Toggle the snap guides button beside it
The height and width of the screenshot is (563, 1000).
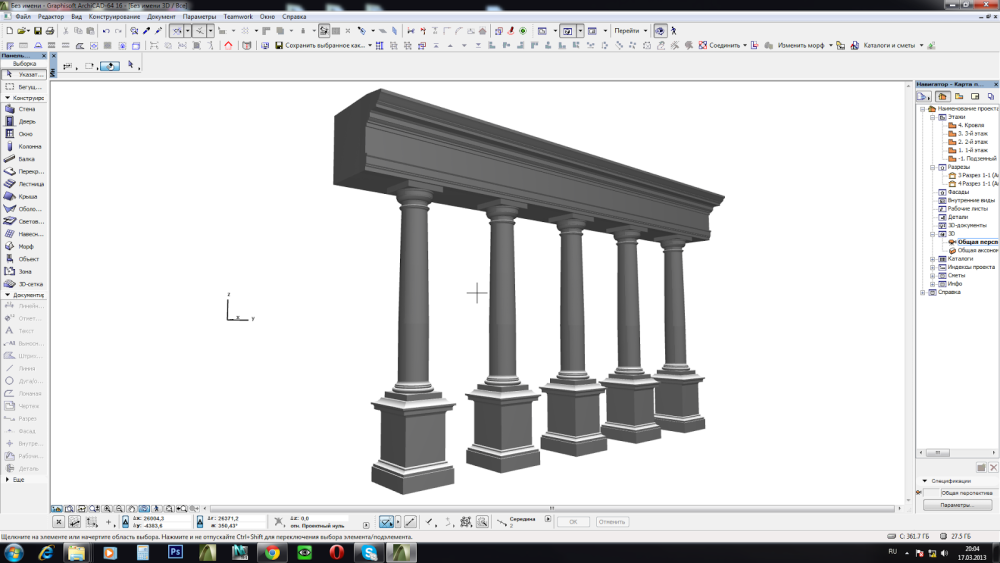[x=200, y=31]
